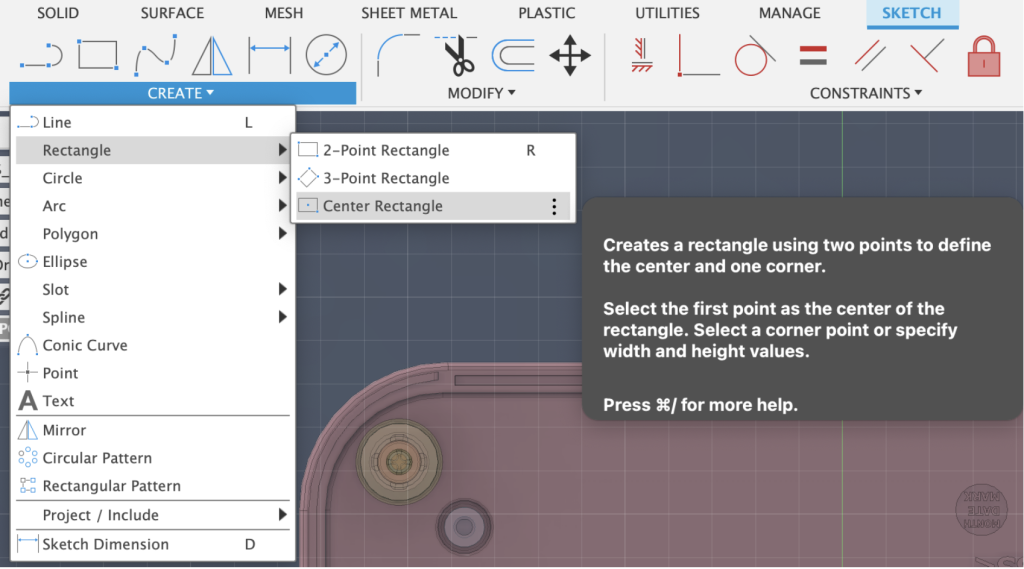This screenshot has width=1024, height=569.
Task: Select Center Rectangle from submenu
Action: (x=434, y=206)
